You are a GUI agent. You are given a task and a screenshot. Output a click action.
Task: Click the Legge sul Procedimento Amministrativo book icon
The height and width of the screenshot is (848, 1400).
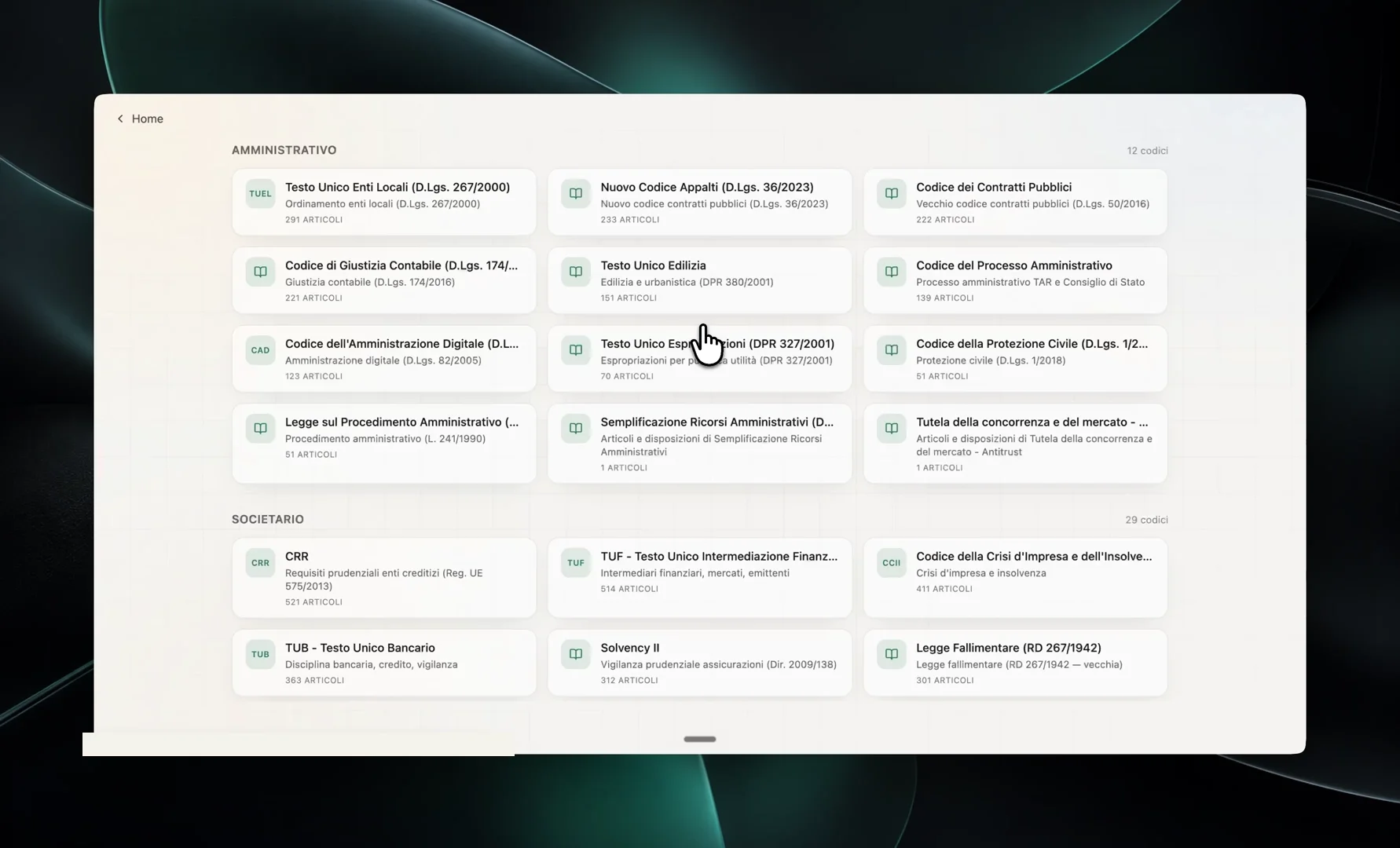260,429
